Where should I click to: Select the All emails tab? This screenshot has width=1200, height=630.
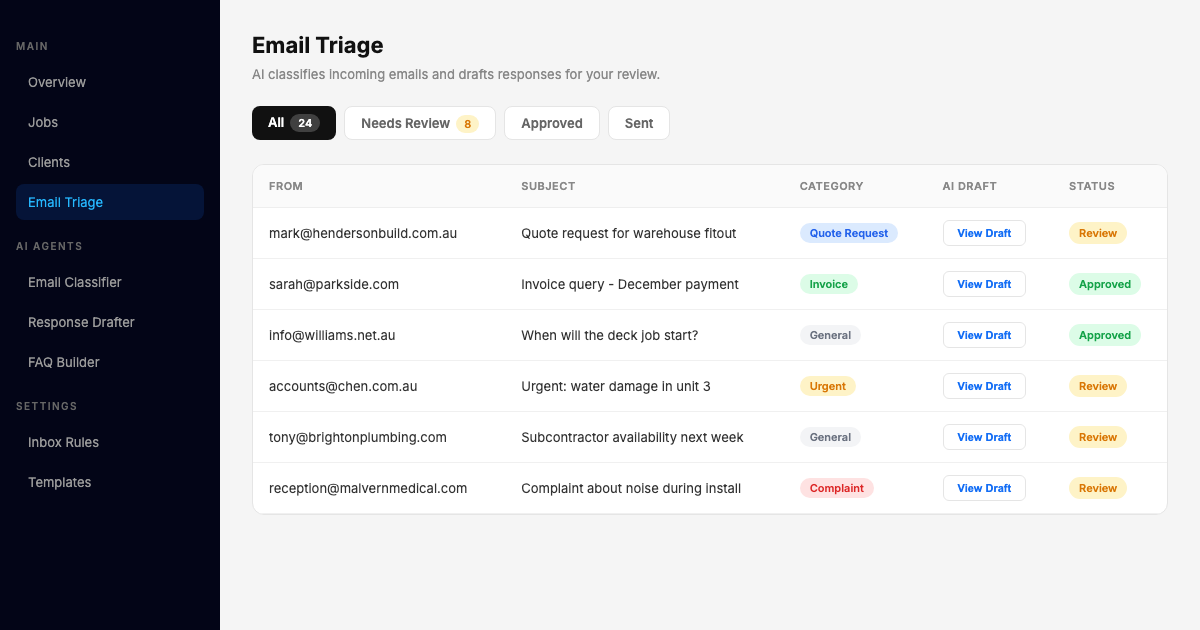pyautogui.click(x=293, y=123)
